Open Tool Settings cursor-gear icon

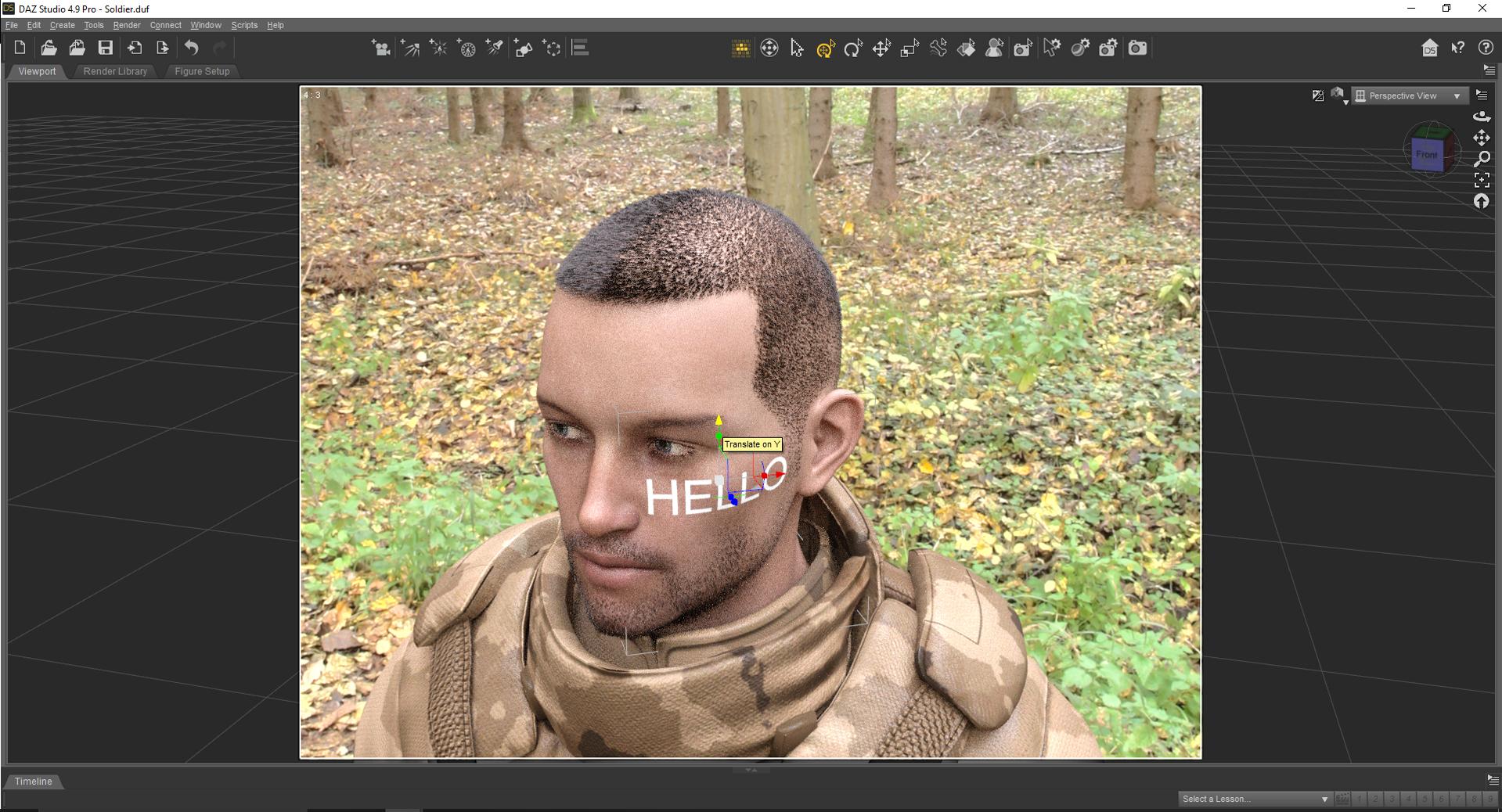(x=1052, y=49)
